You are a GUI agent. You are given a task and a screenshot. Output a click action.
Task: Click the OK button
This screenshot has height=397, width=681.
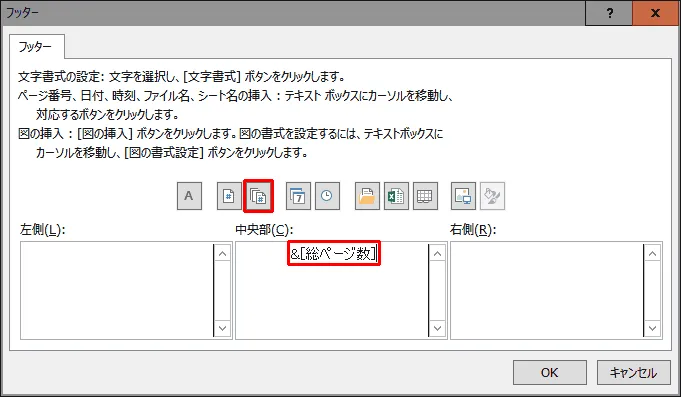[x=549, y=372]
